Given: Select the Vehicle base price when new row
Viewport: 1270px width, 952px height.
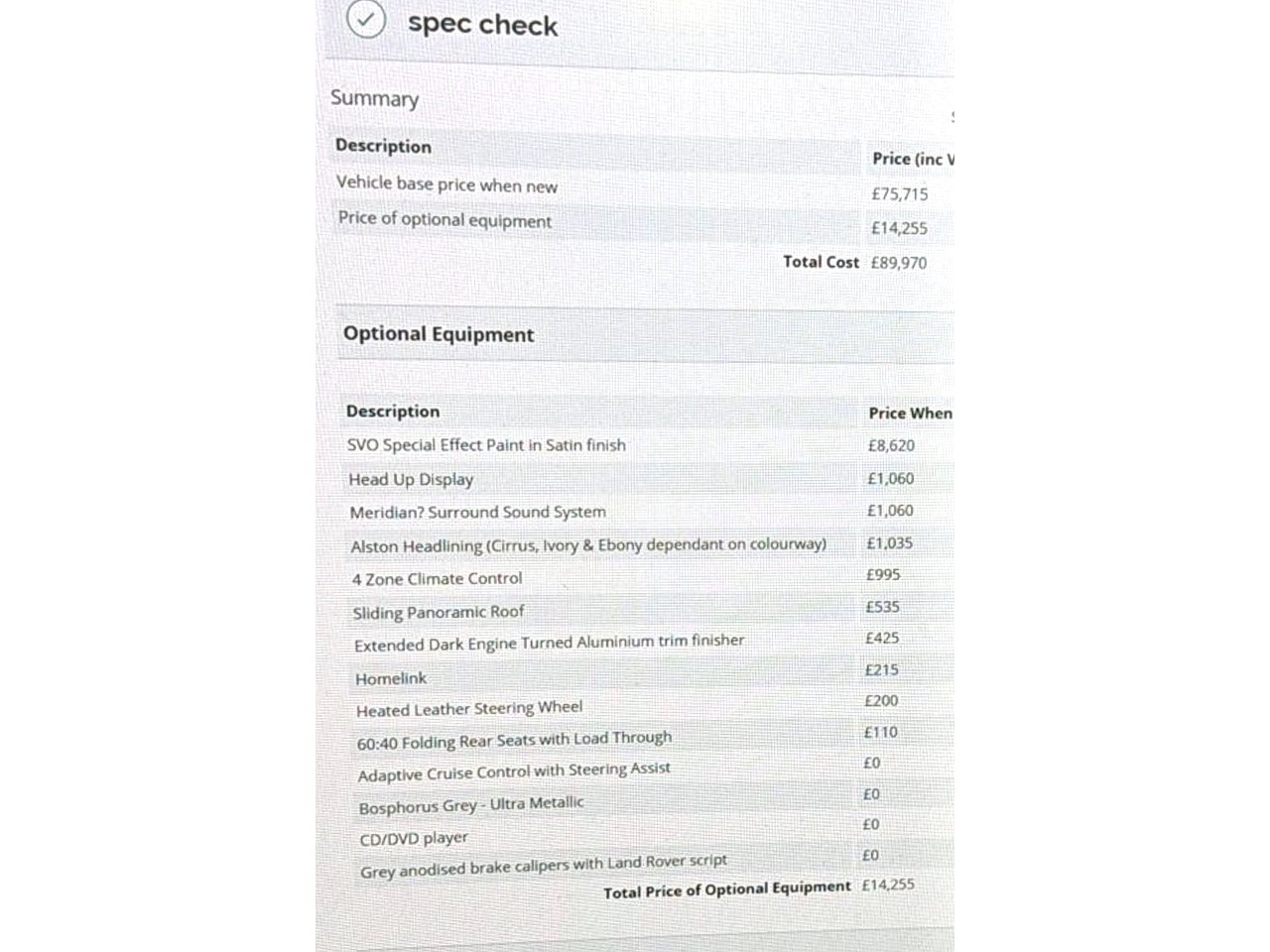Looking at the screenshot, I should click(x=446, y=184).
